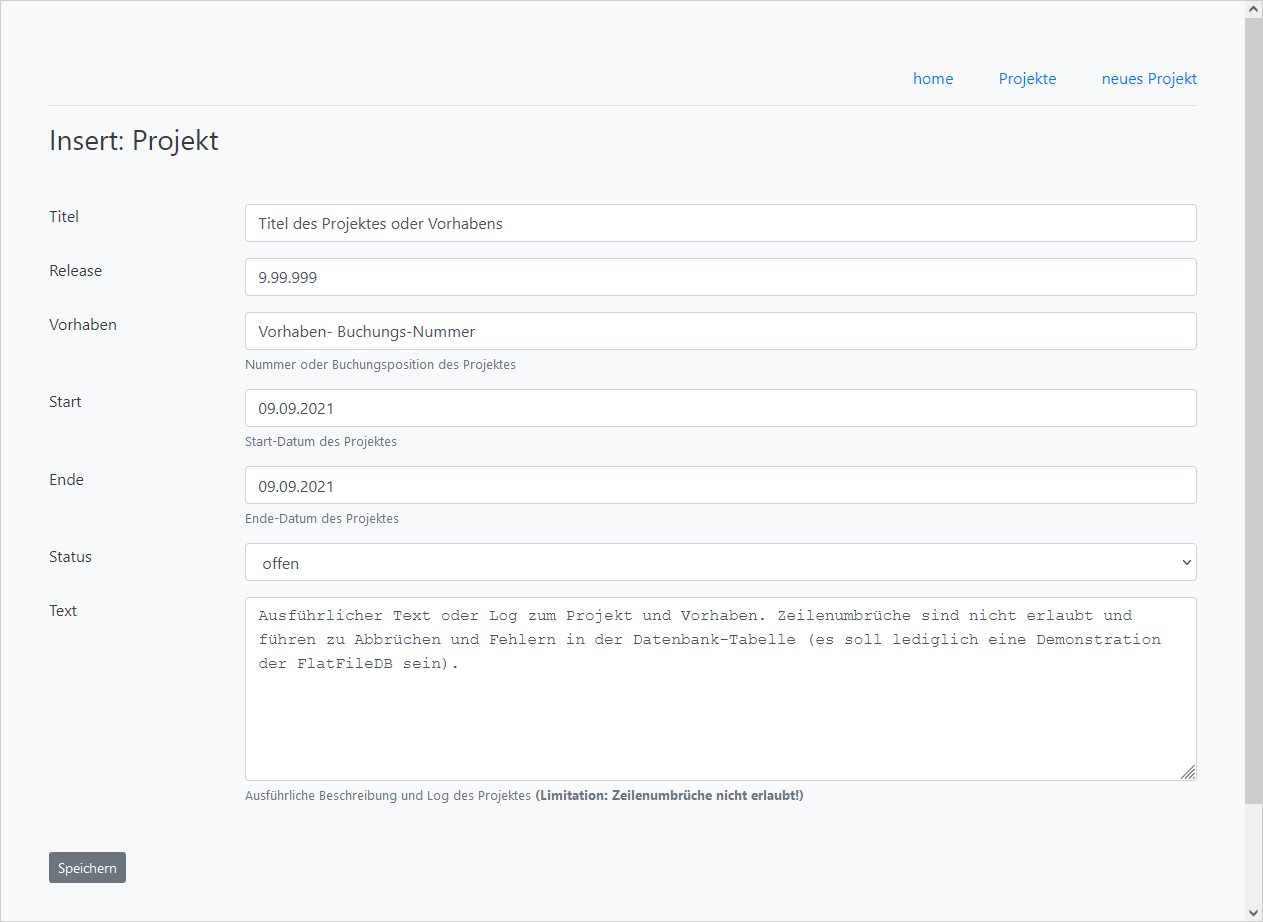Click the textarea resize grip
The width and height of the screenshot is (1263, 922).
[x=1188, y=771]
